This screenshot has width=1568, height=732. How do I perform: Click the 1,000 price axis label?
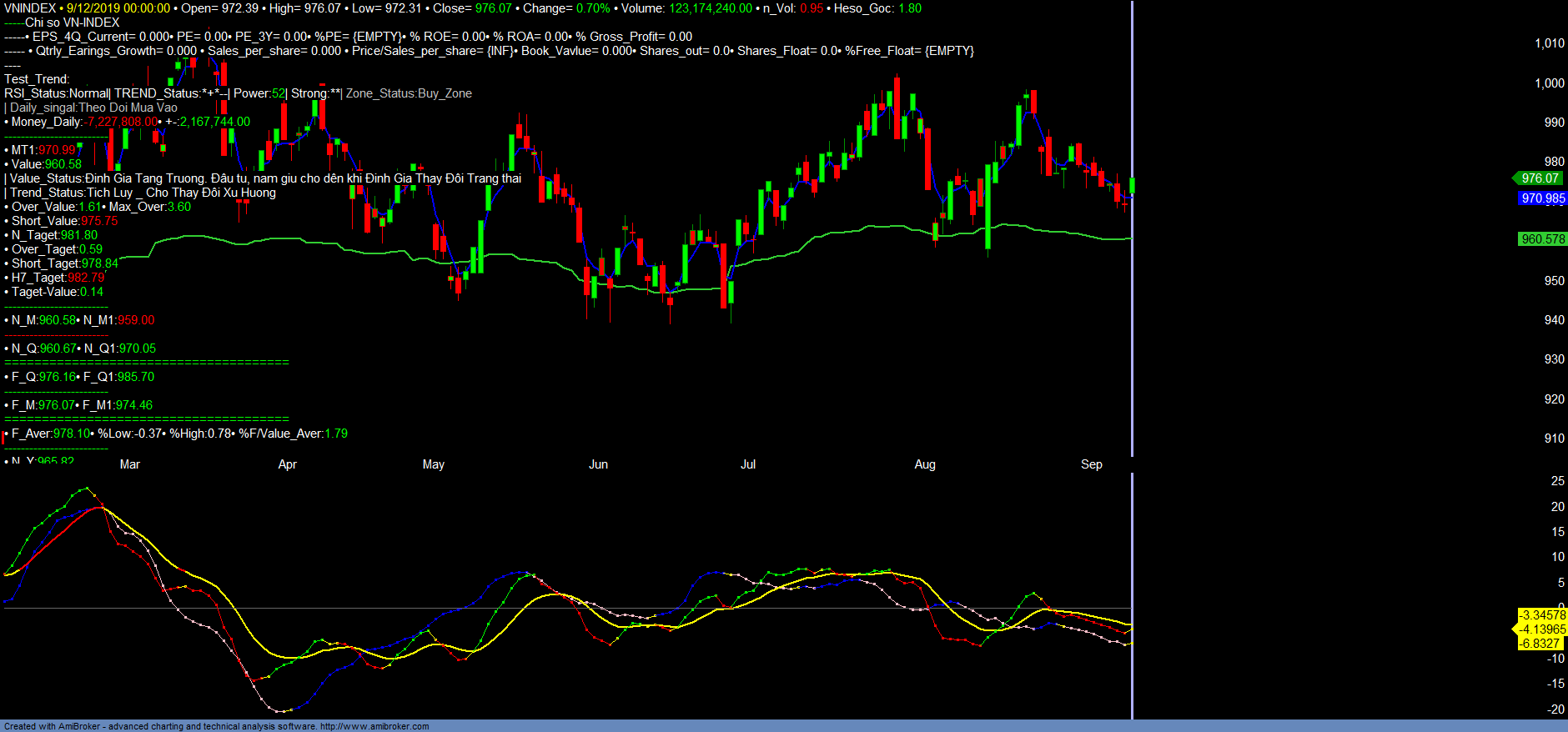1549,83
